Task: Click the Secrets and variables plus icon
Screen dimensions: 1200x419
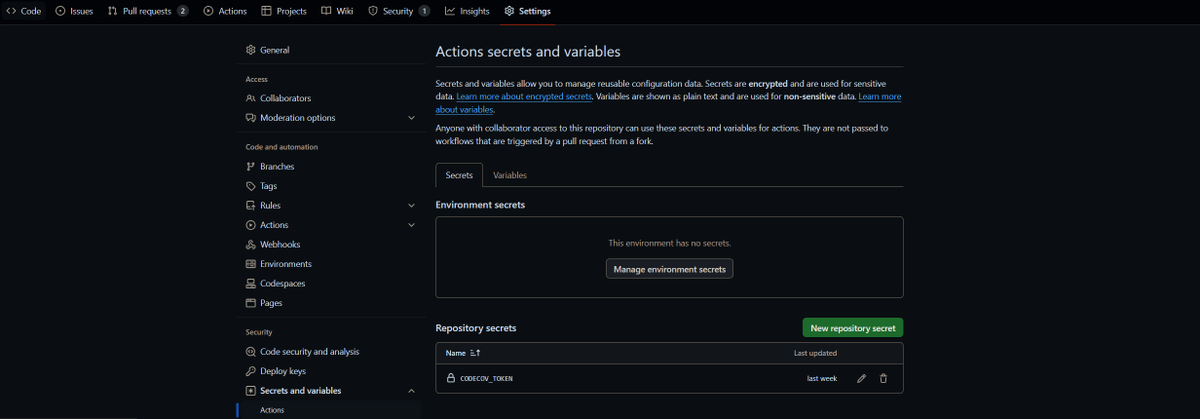Action: pyautogui.click(x=250, y=391)
